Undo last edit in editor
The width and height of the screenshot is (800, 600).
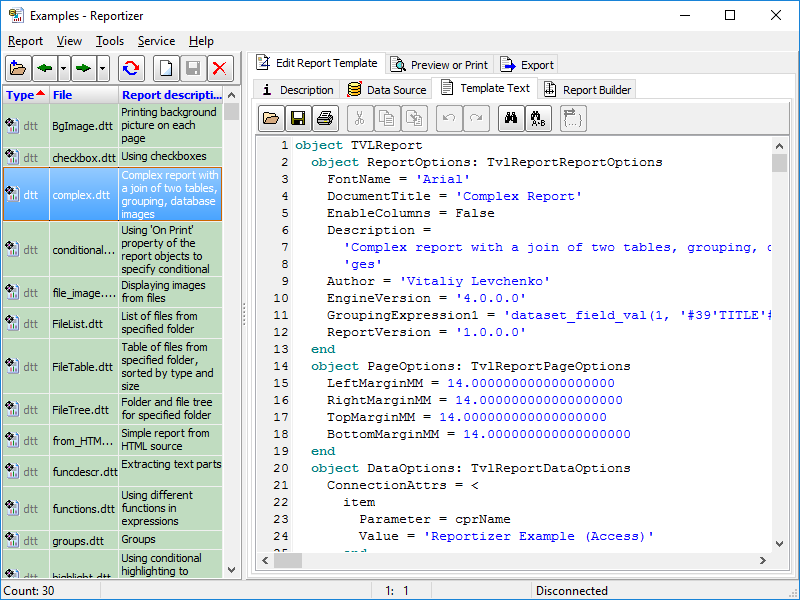coord(449,119)
